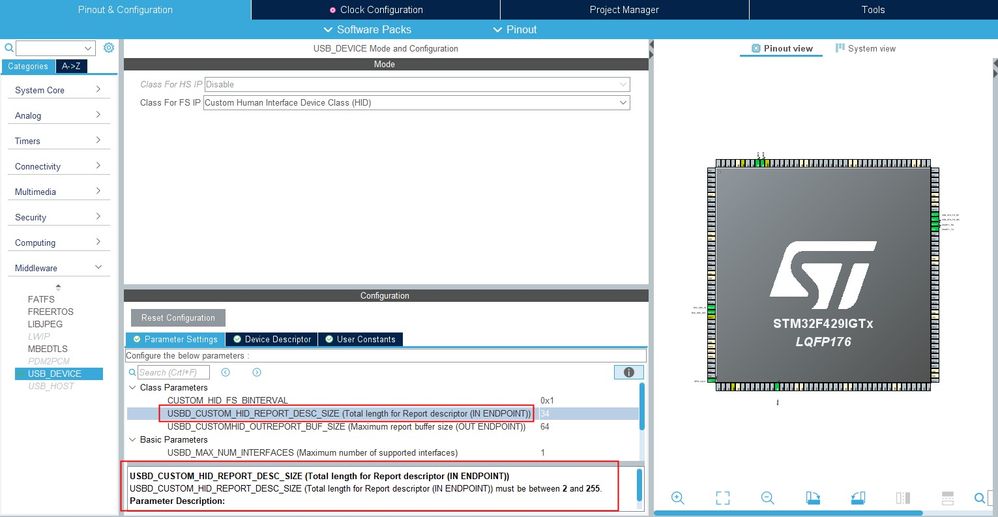This screenshot has width=998, height=517.
Task: Fit the chip to the view
Action: [x=722, y=498]
